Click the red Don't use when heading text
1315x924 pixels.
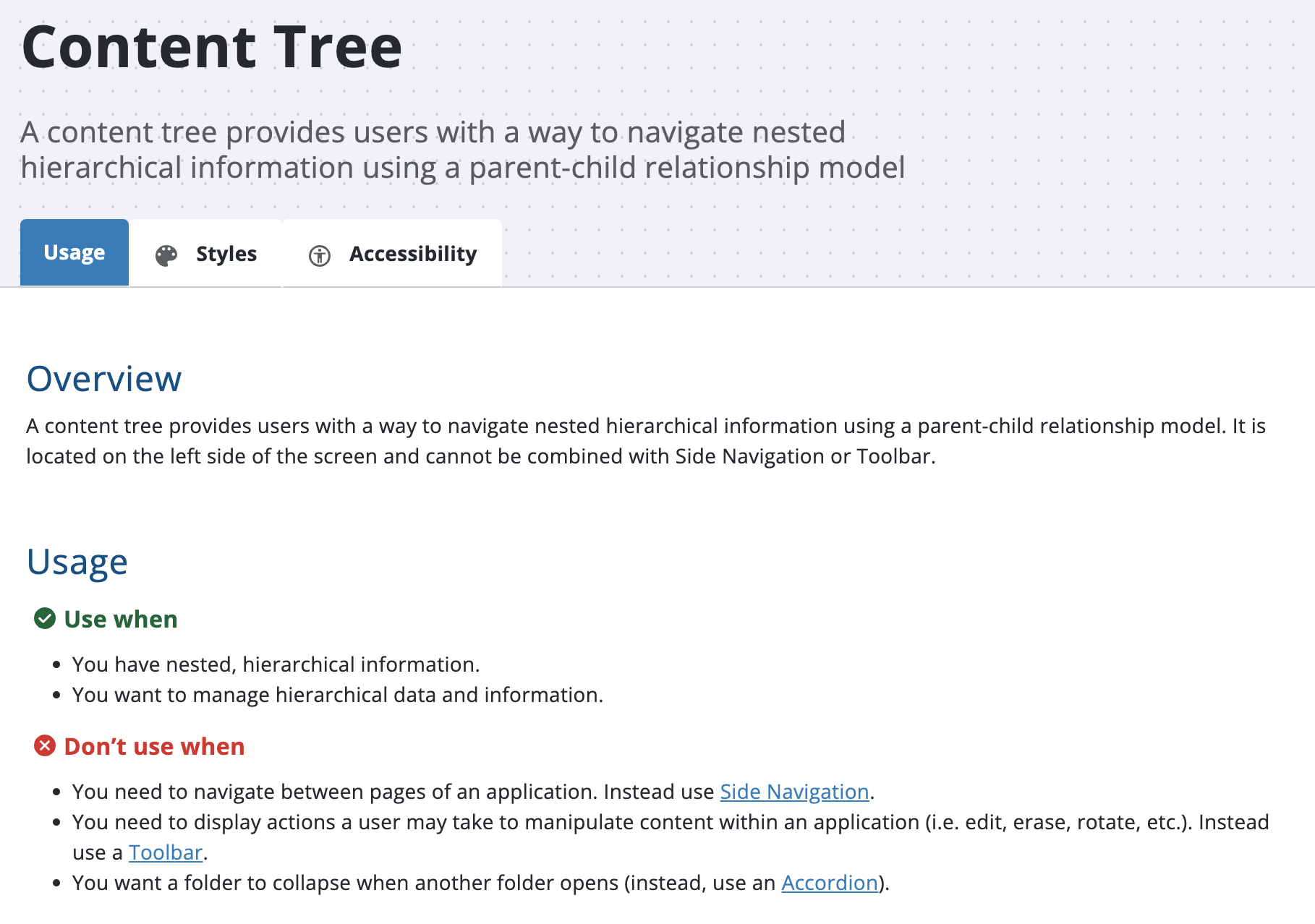click(x=154, y=747)
